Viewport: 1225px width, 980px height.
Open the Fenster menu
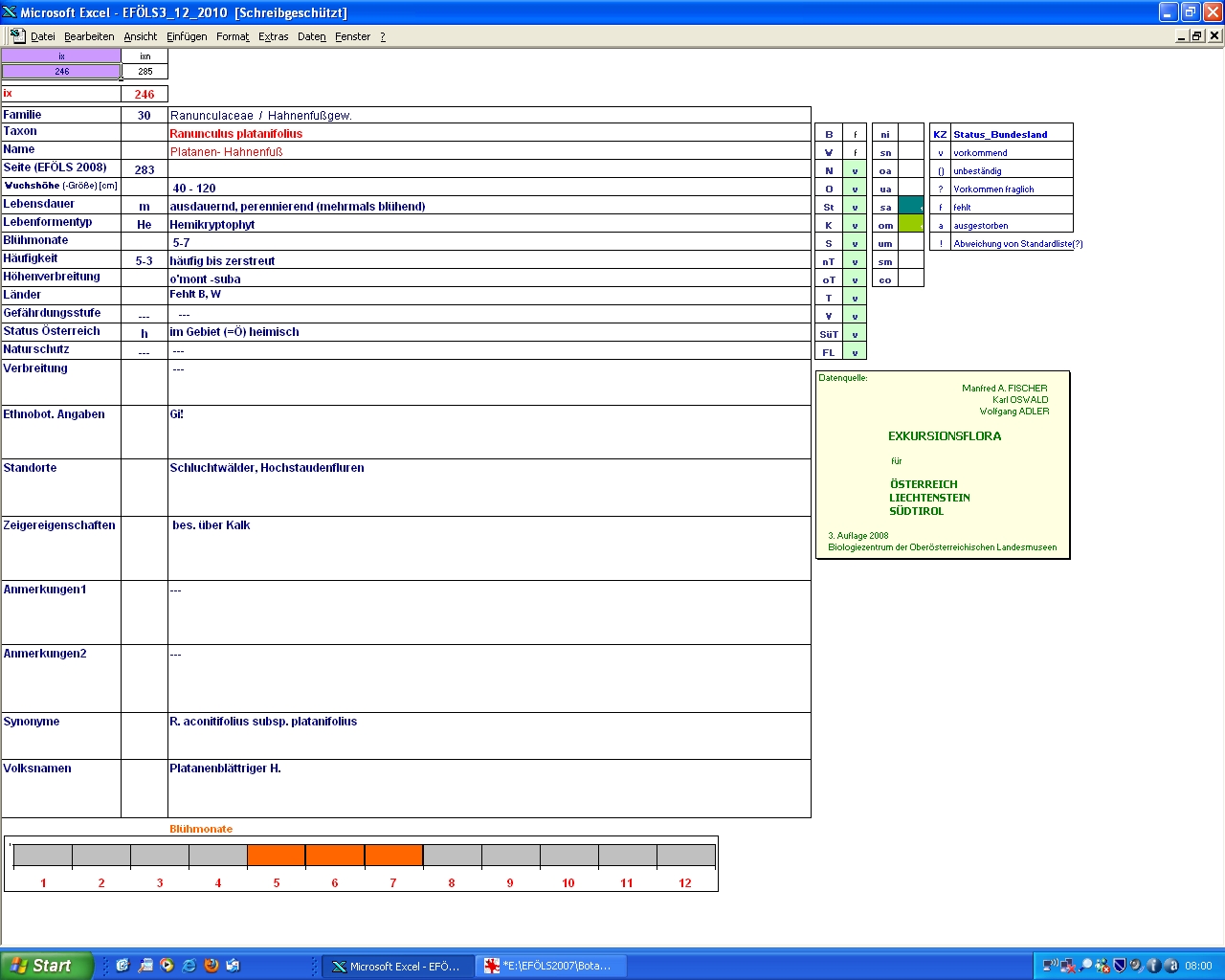[x=352, y=36]
